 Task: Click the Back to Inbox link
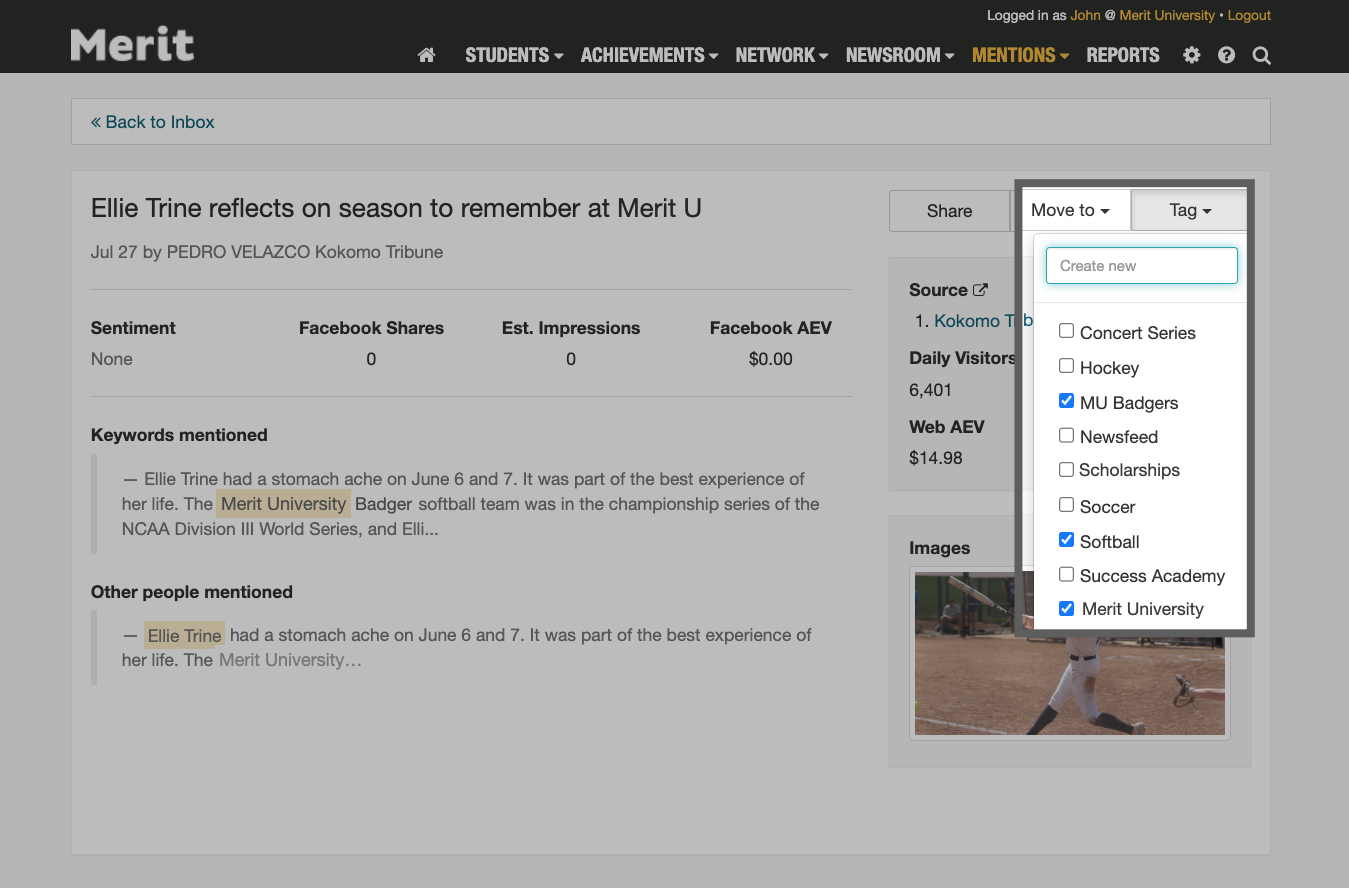(x=153, y=122)
